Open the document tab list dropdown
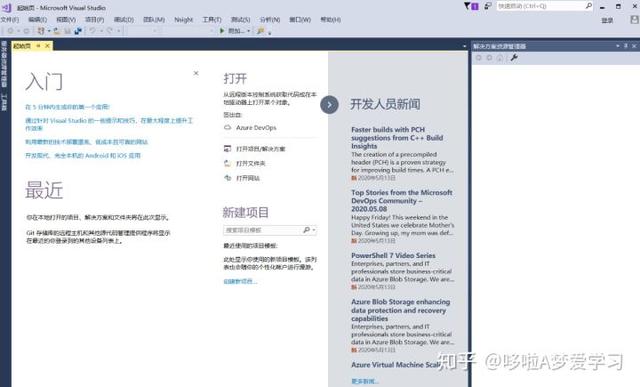Image resolution: width=640 pixels, height=387 pixels. [464, 46]
